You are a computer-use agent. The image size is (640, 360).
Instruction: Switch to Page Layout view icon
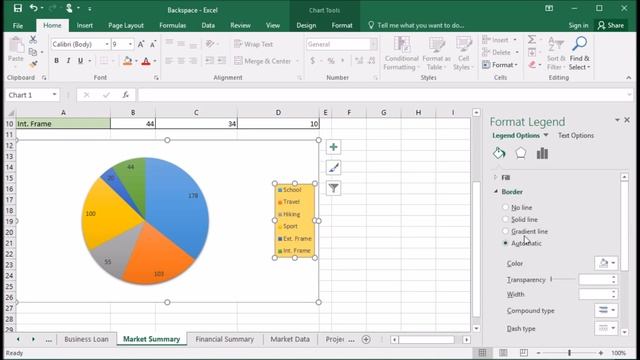click(x=503, y=353)
